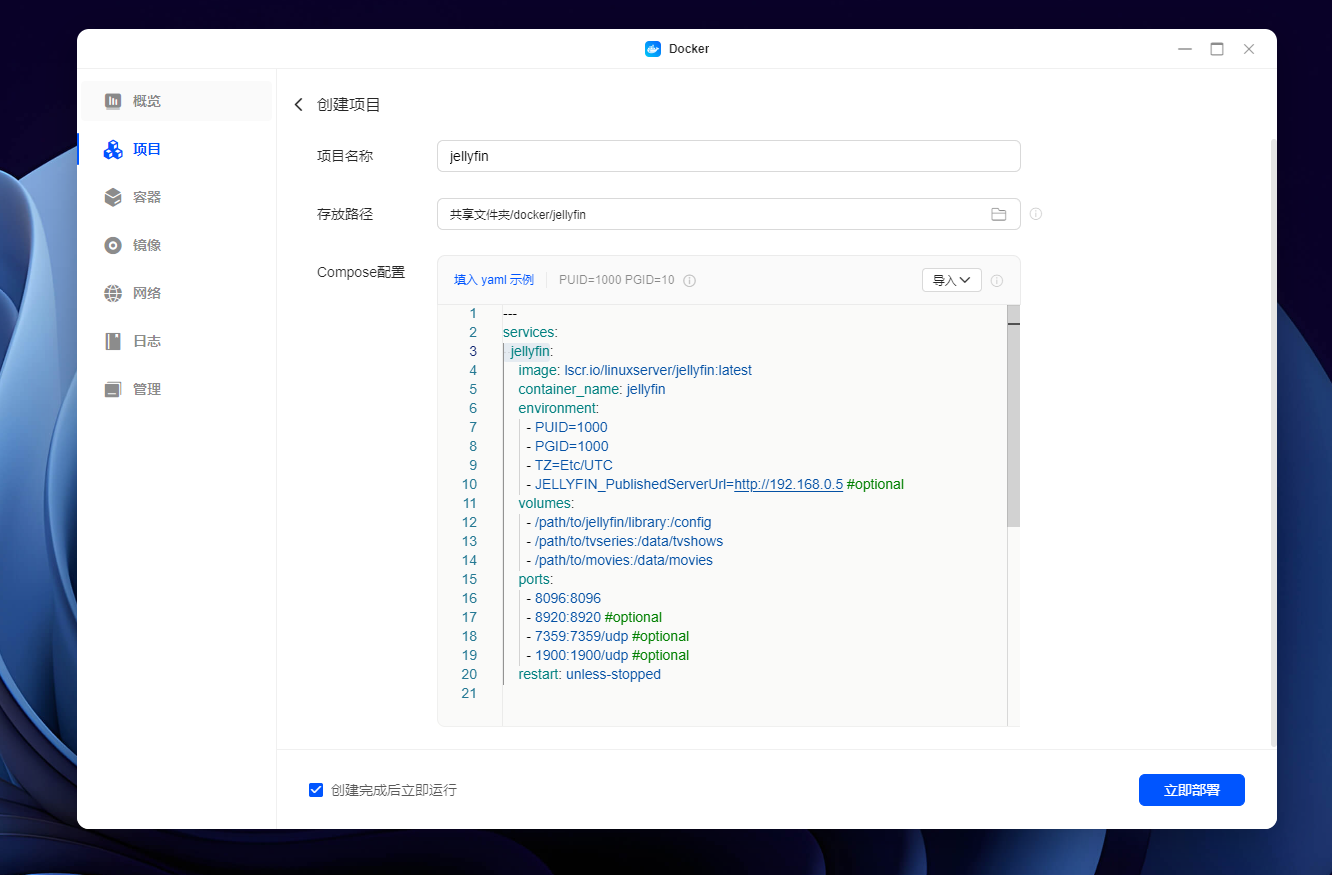1332x875 pixels.
Task: Click the 'environment:' line in editor
Action: [558, 408]
